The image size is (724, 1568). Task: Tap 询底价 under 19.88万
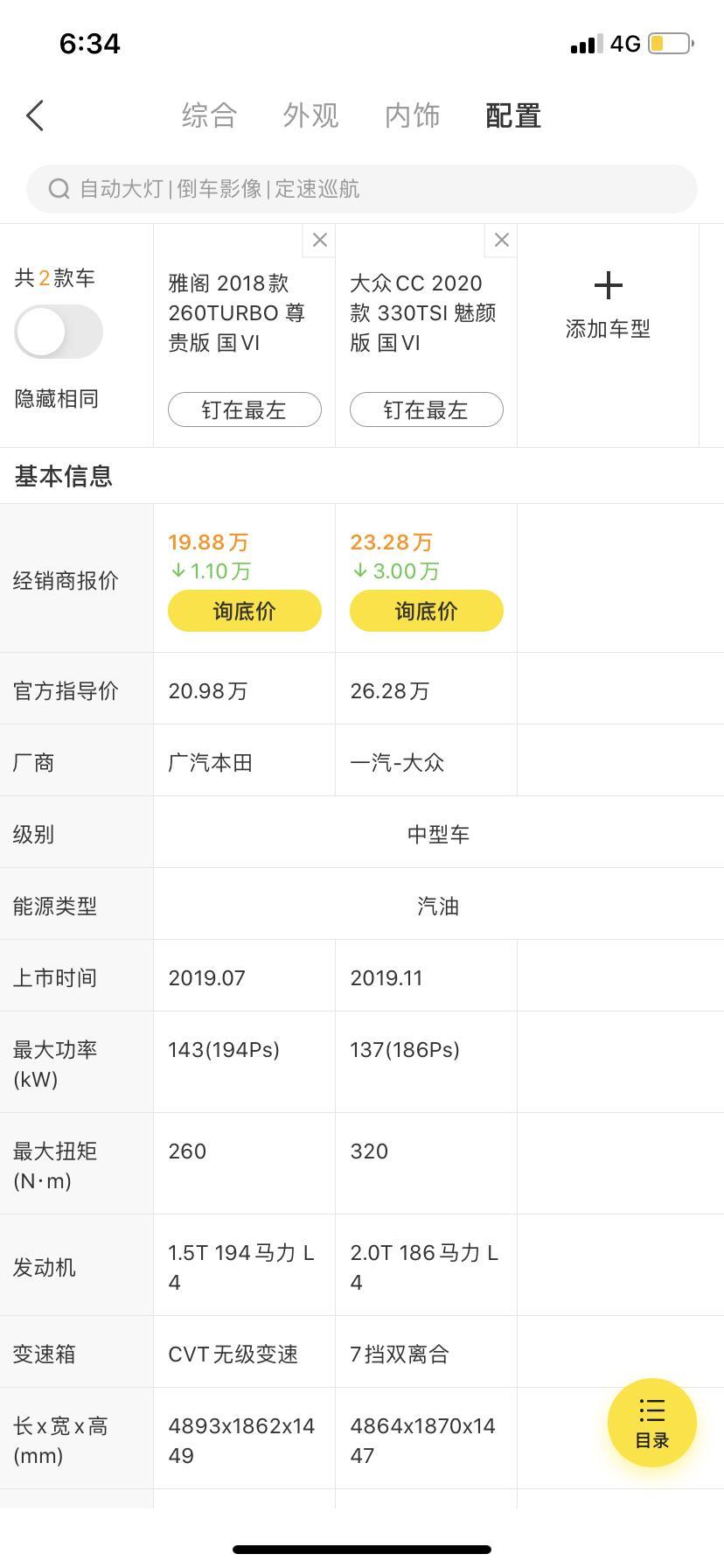pyautogui.click(x=245, y=611)
